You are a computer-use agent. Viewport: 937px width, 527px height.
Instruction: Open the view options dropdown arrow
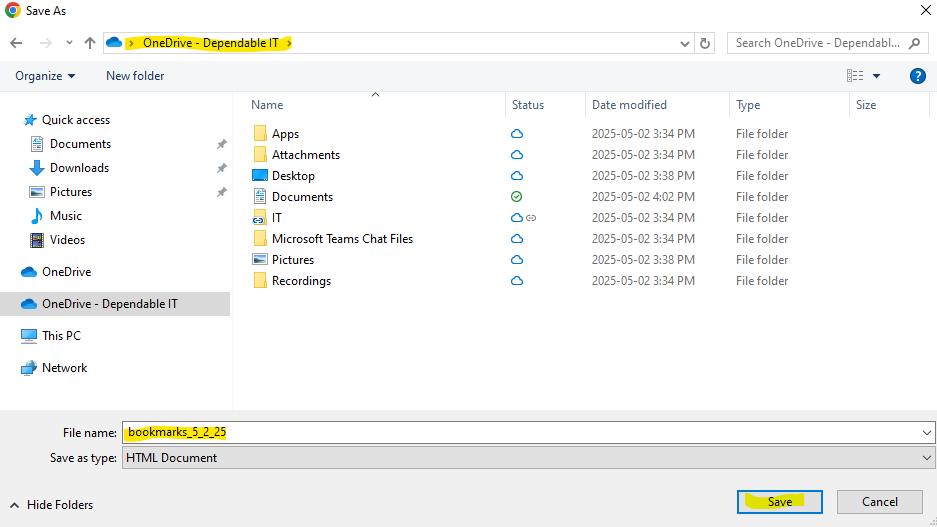pyautogui.click(x=877, y=76)
